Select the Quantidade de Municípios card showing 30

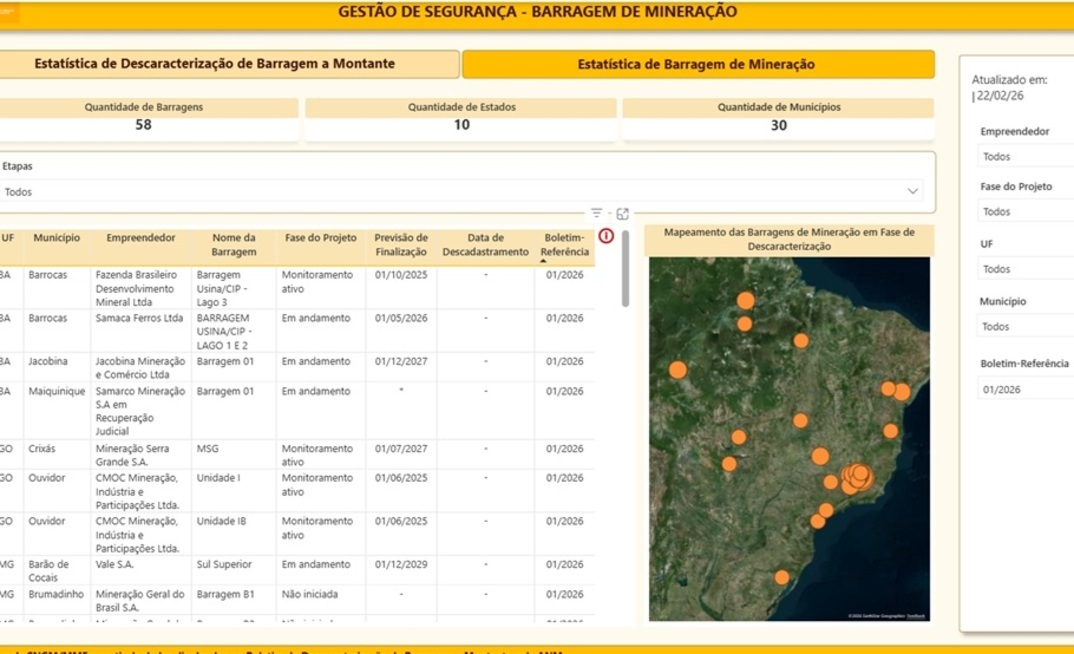coord(778,118)
